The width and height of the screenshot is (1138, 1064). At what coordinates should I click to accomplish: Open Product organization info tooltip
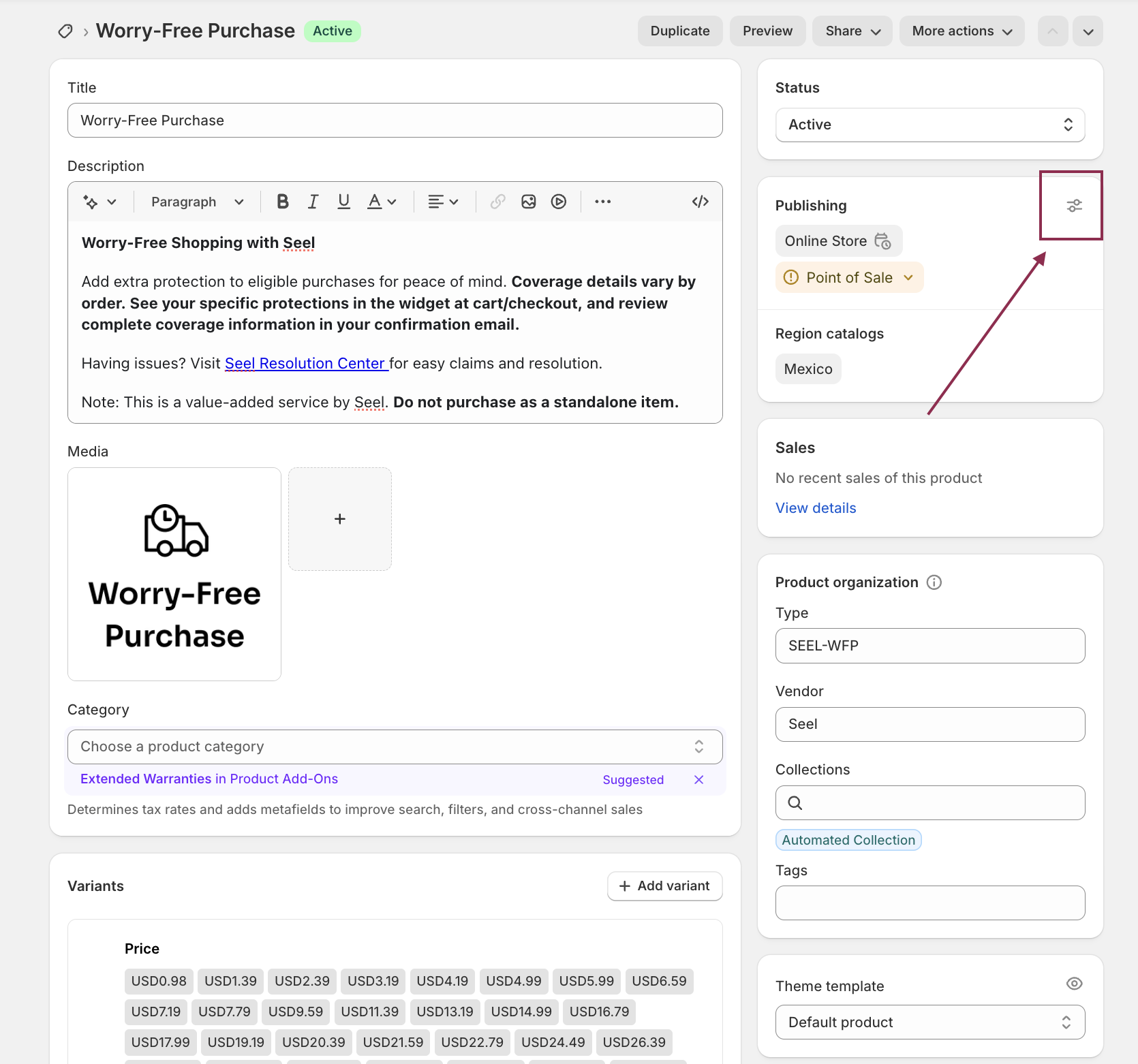934,582
